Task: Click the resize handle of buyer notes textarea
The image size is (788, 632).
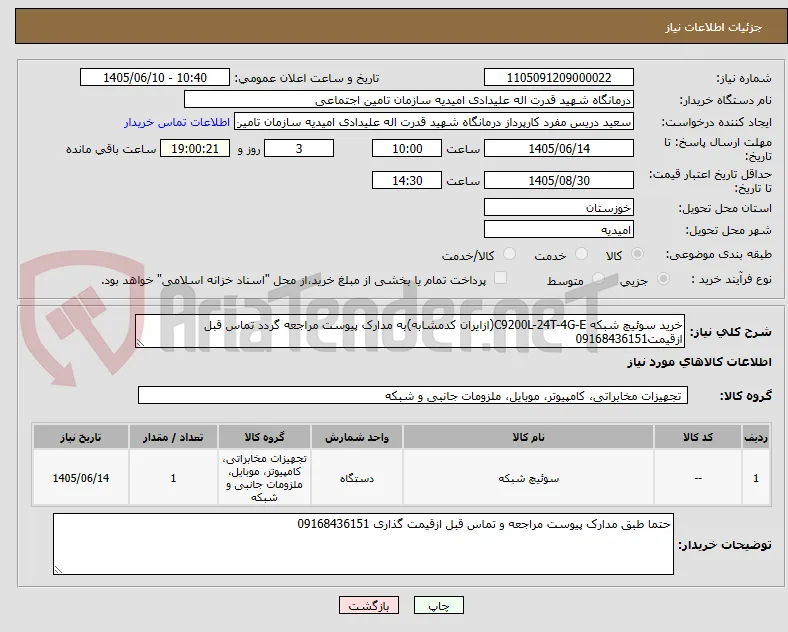Action: (x=58, y=570)
